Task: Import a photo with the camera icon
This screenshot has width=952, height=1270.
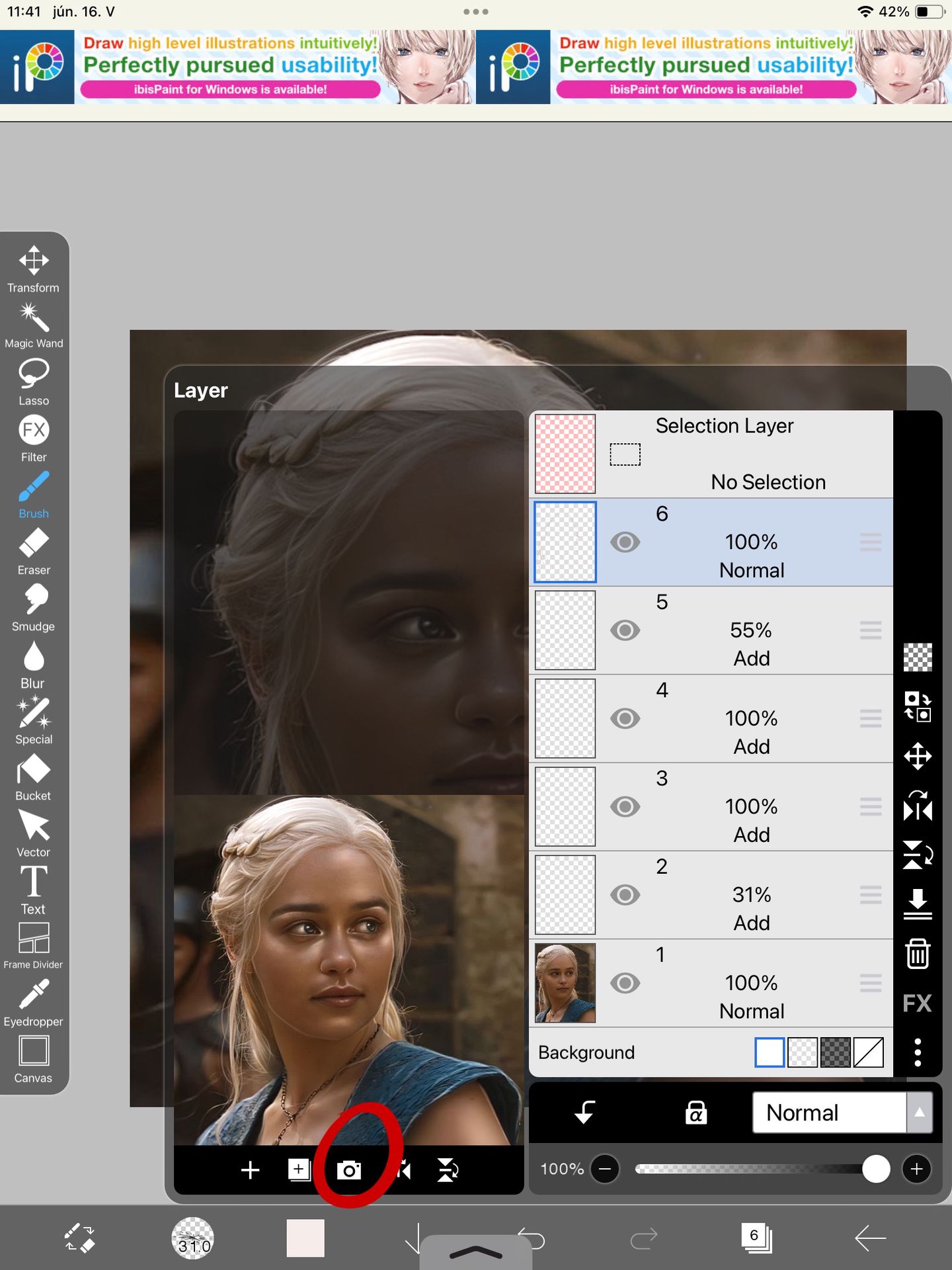Action: tap(349, 1170)
